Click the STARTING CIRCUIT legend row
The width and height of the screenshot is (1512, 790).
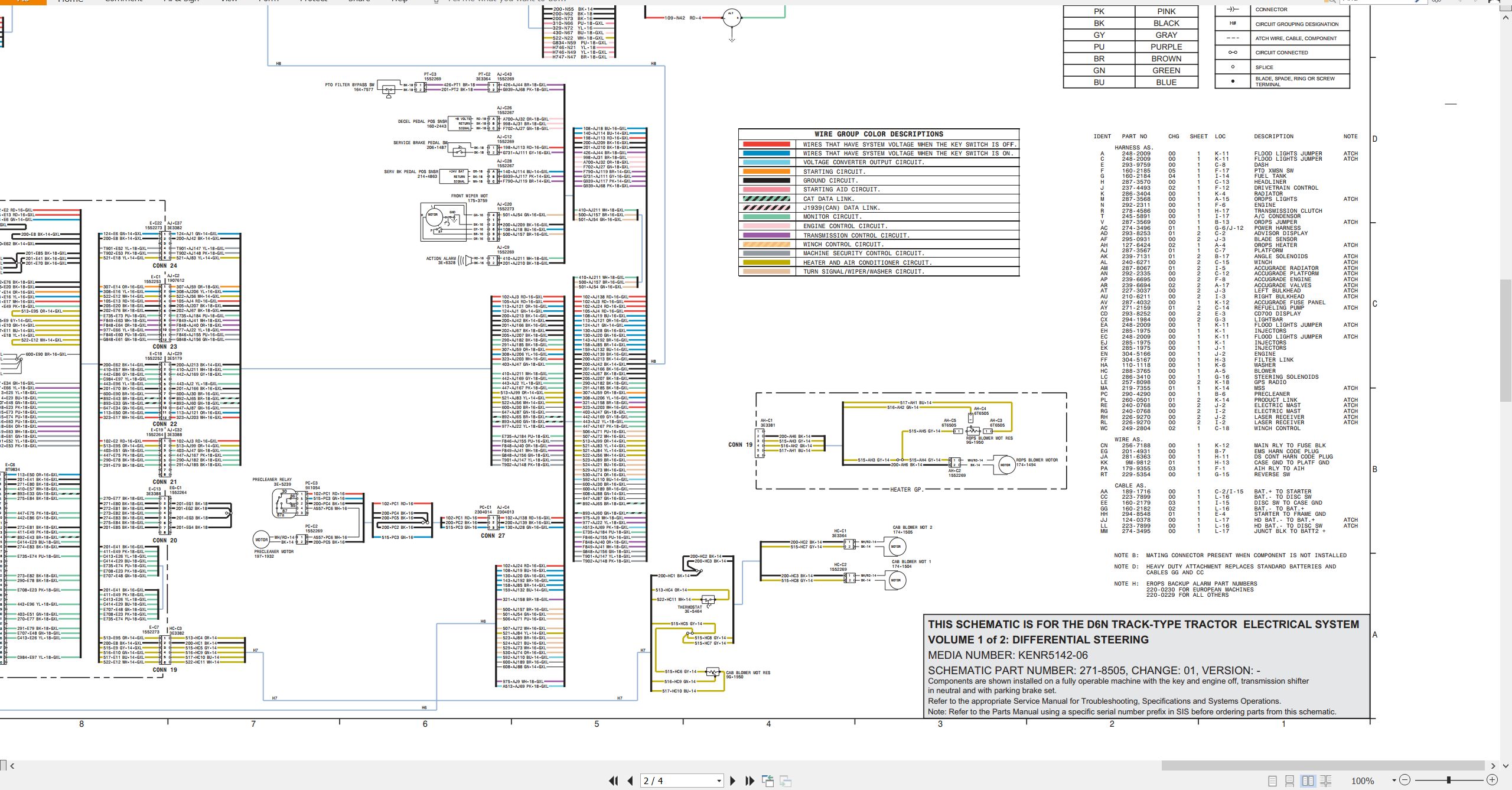click(x=879, y=171)
